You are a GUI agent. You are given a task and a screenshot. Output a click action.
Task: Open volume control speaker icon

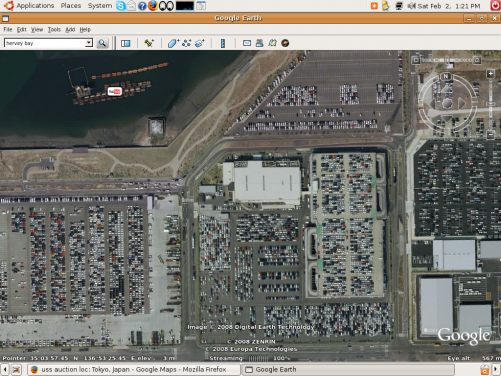point(412,6)
